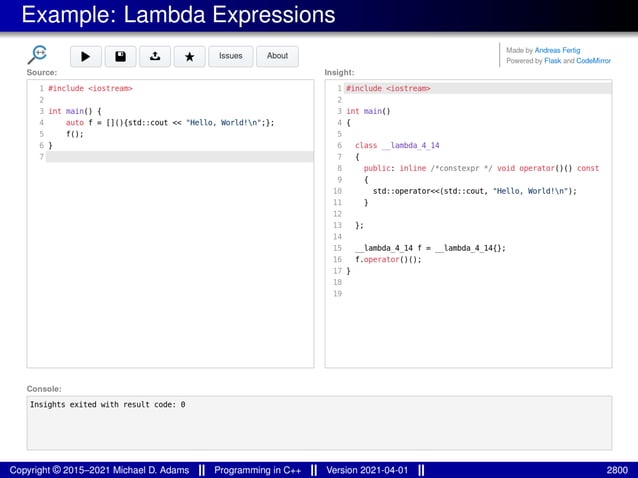Click '#include <iostream>' in the Source pane

90,88
